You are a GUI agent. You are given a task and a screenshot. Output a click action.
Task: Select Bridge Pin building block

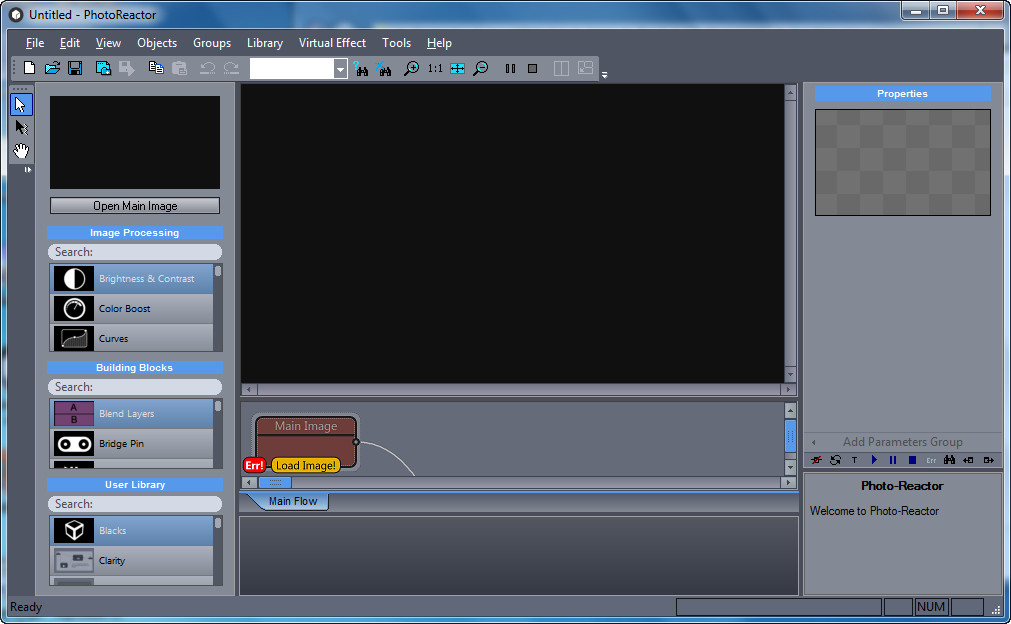click(132, 444)
